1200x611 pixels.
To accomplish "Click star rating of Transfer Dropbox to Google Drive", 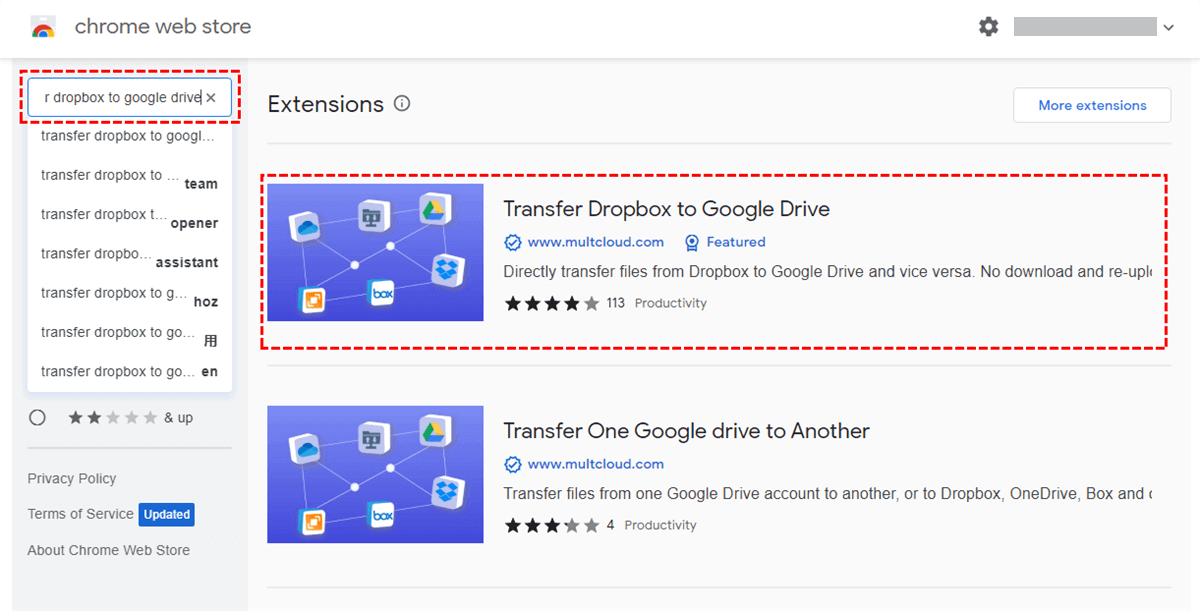I will click(x=551, y=303).
